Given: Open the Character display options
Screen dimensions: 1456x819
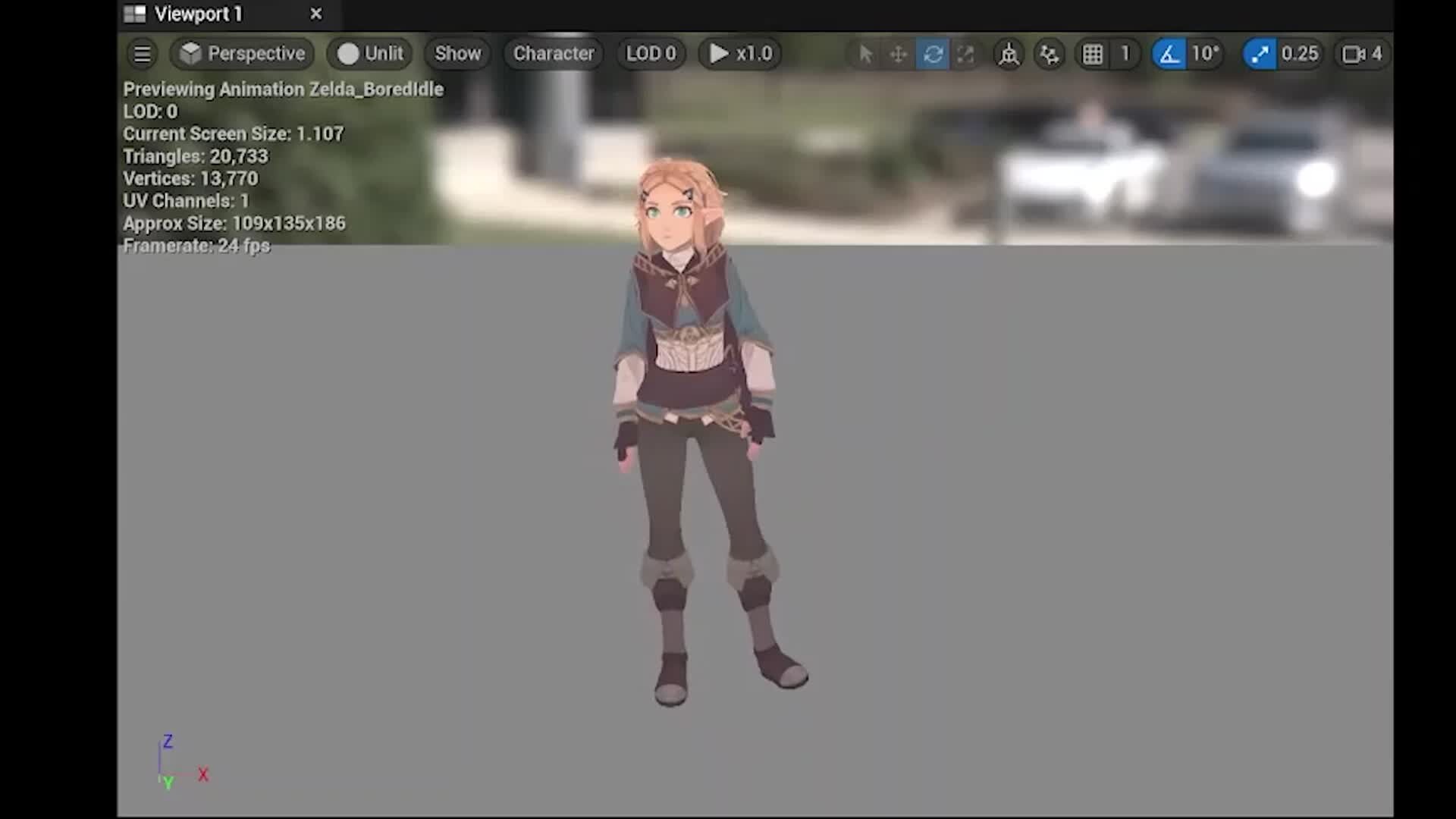Looking at the screenshot, I should click(x=553, y=53).
